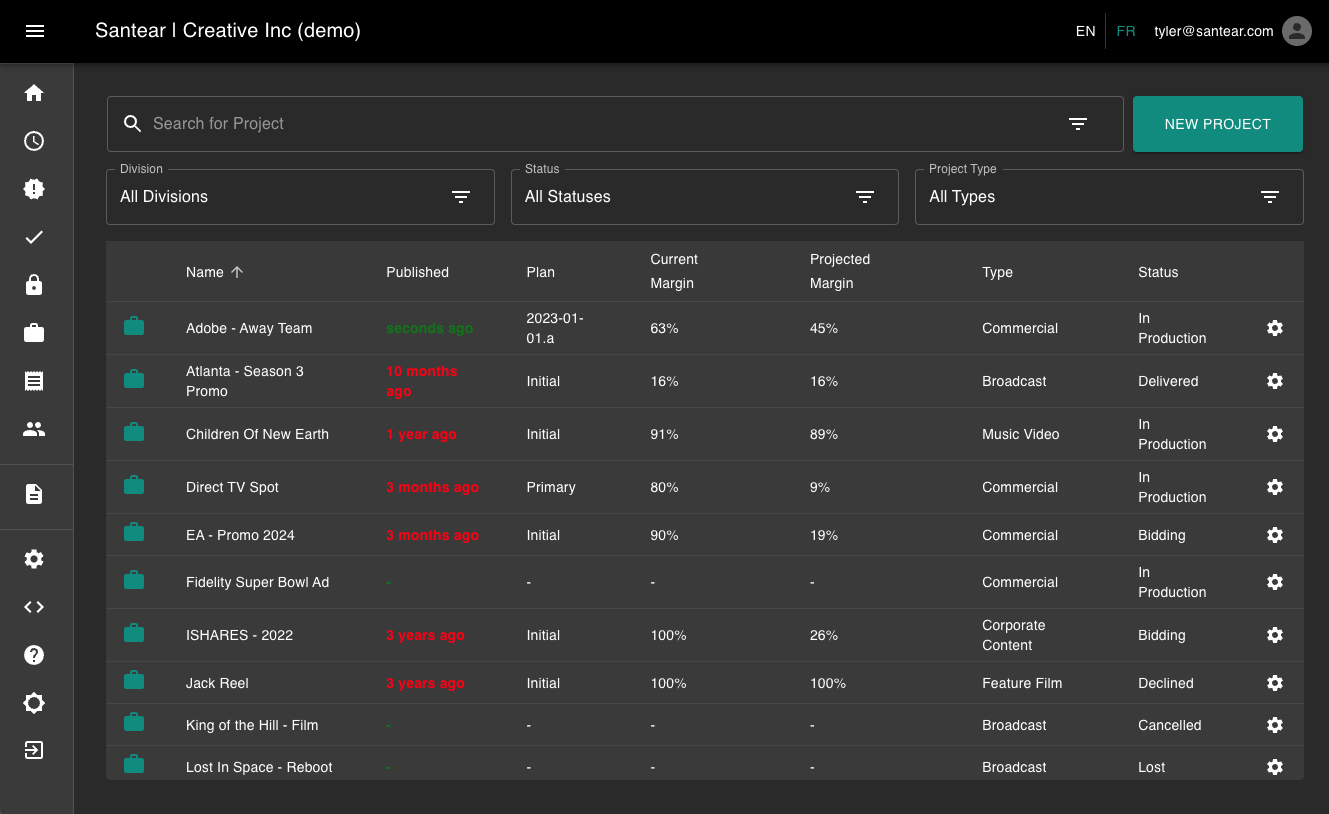Open the Status dropdown
The height and width of the screenshot is (814, 1329).
pos(705,197)
